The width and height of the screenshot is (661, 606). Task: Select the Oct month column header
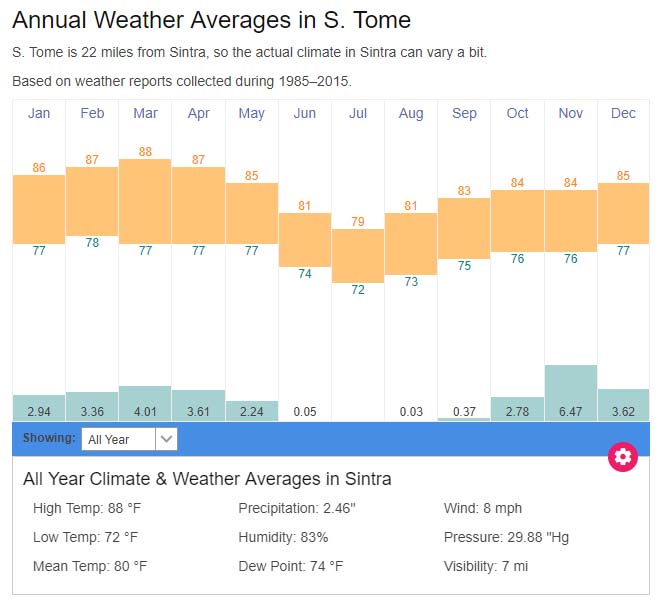[x=517, y=114]
